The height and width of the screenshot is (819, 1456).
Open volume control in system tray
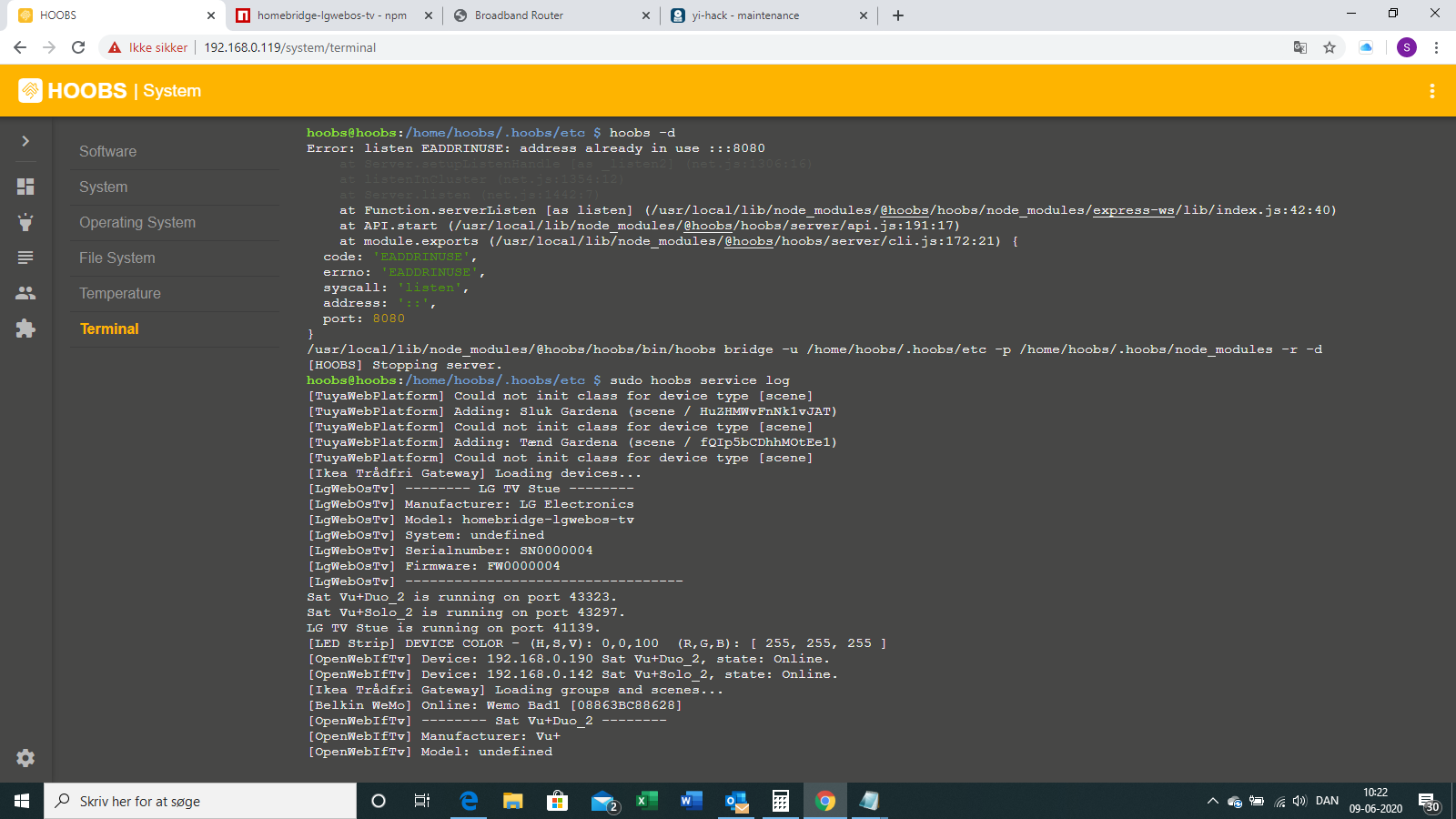[1299, 801]
